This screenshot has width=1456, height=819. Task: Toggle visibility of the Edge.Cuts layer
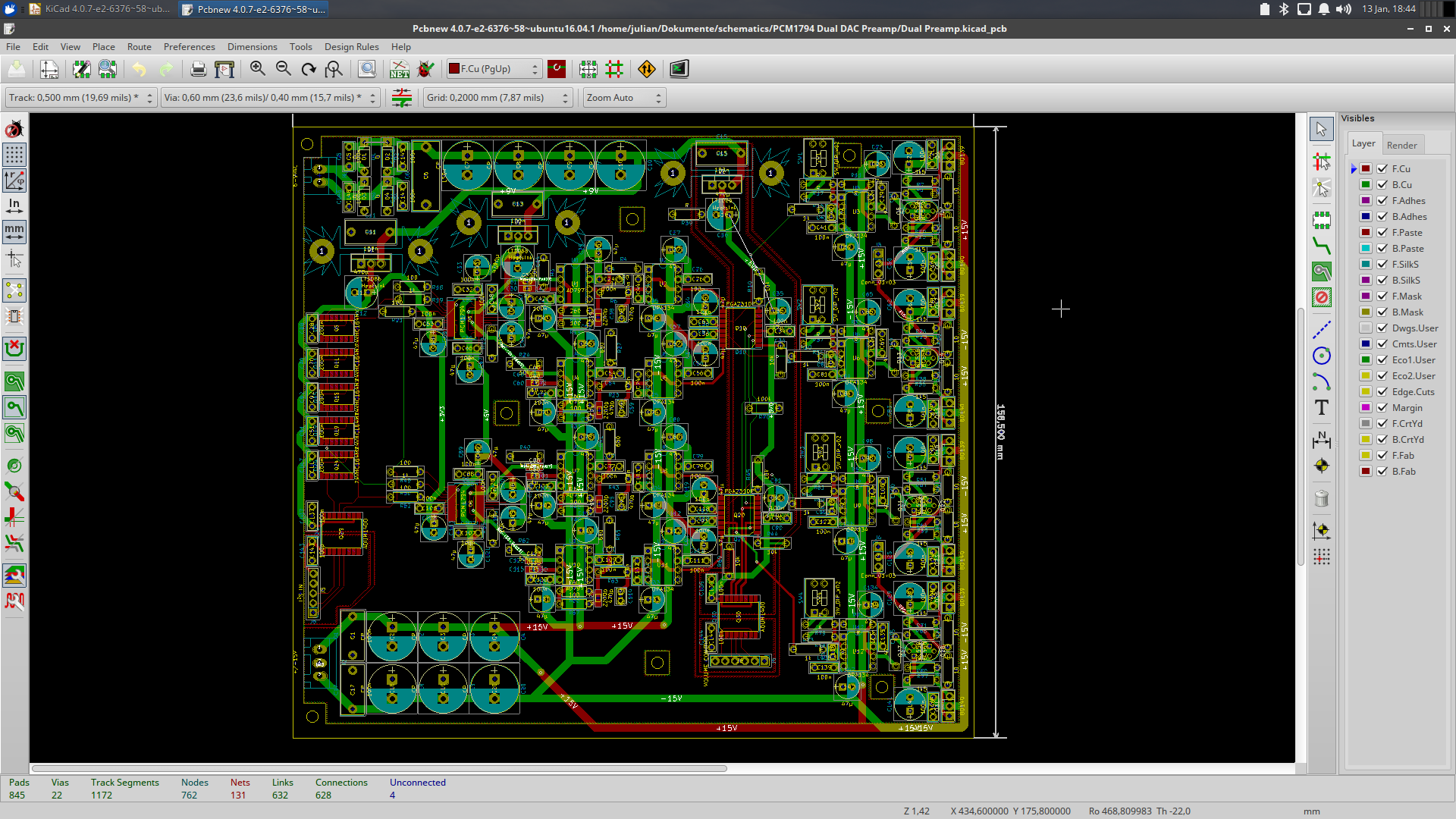pos(1382,392)
